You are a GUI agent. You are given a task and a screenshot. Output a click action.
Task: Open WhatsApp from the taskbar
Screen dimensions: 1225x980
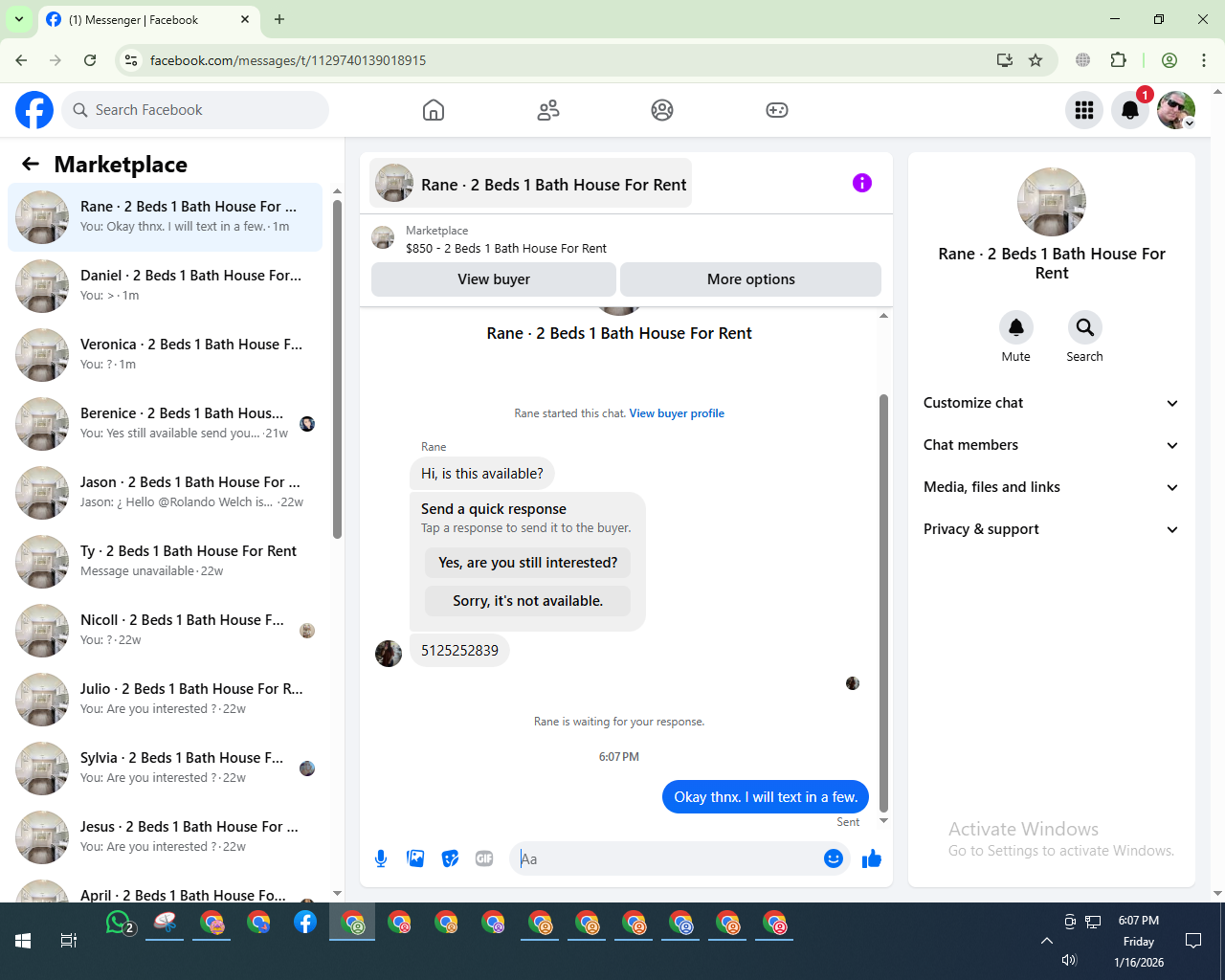coord(119,923)
